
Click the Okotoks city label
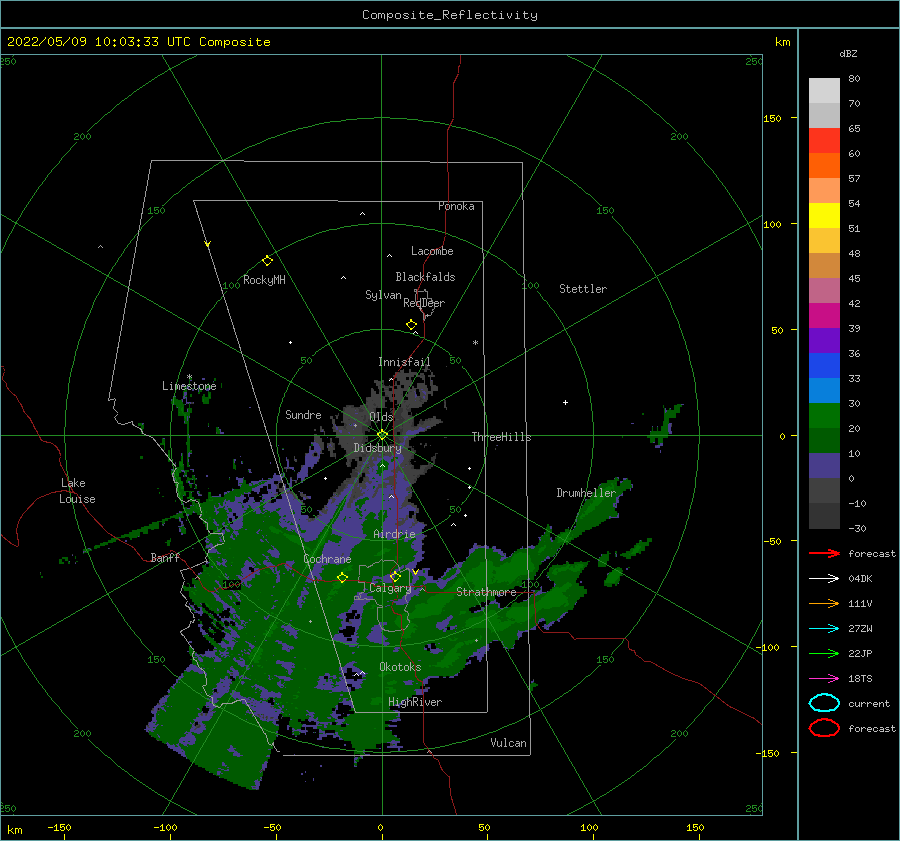(x=400, y=666)
